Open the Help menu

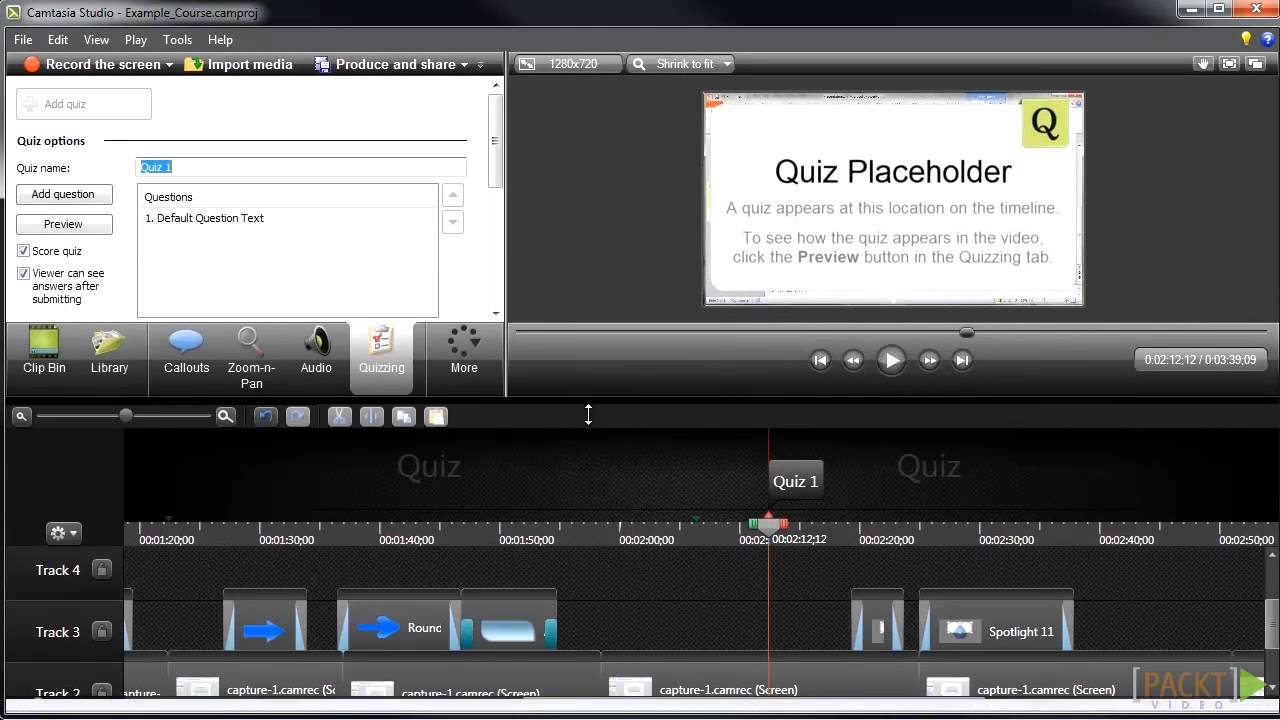tap(220, 40)
